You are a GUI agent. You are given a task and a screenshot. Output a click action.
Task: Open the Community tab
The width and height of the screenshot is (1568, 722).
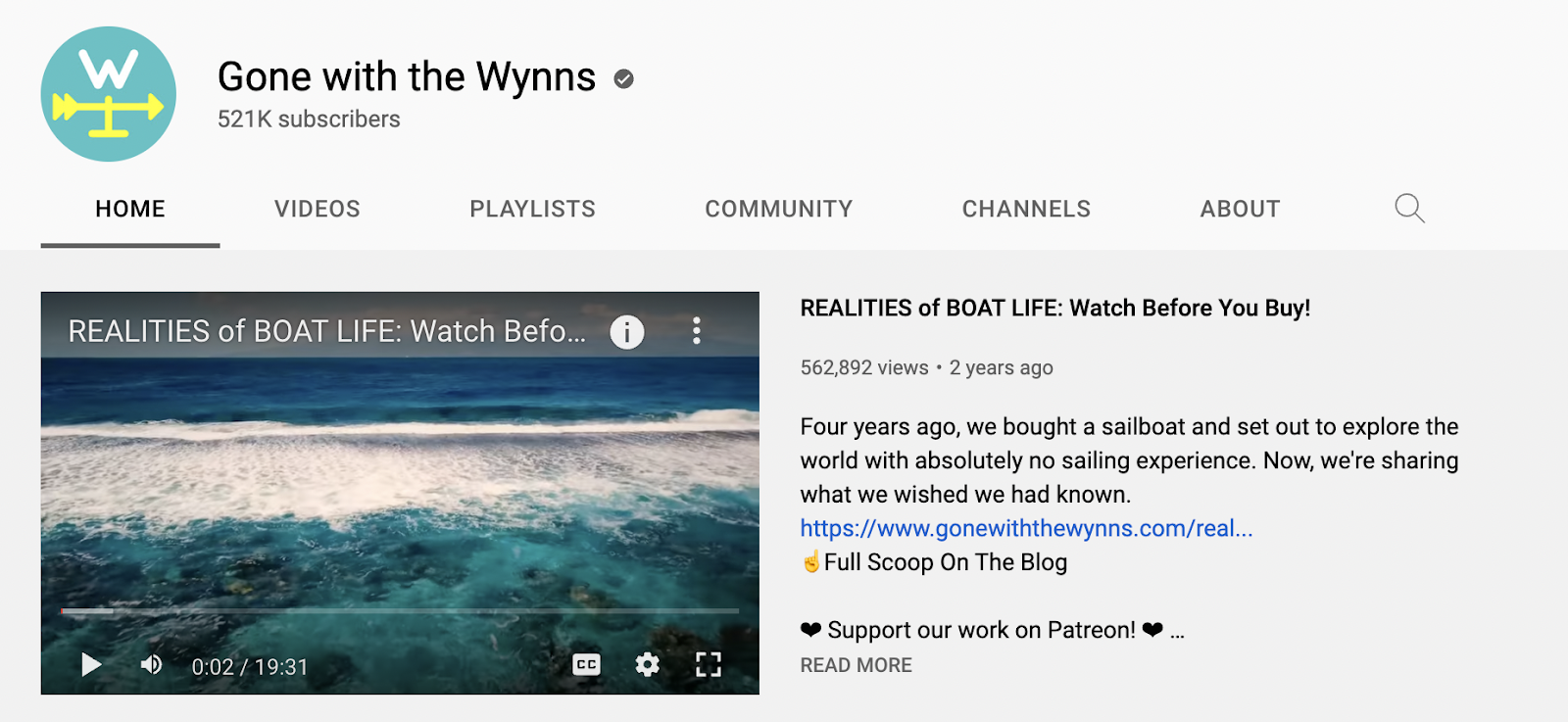[779, 209]
